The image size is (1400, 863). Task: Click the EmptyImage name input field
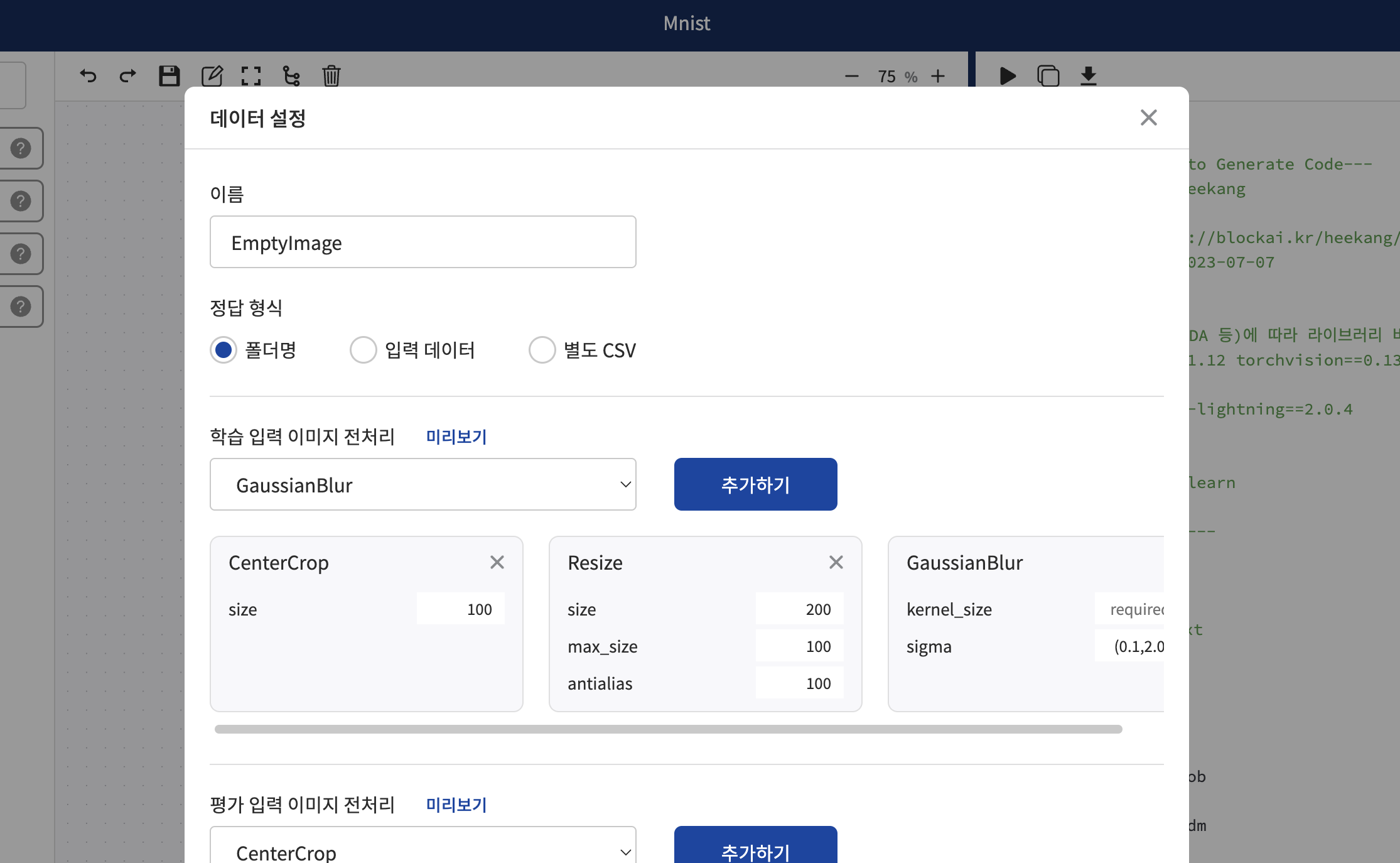423,241
